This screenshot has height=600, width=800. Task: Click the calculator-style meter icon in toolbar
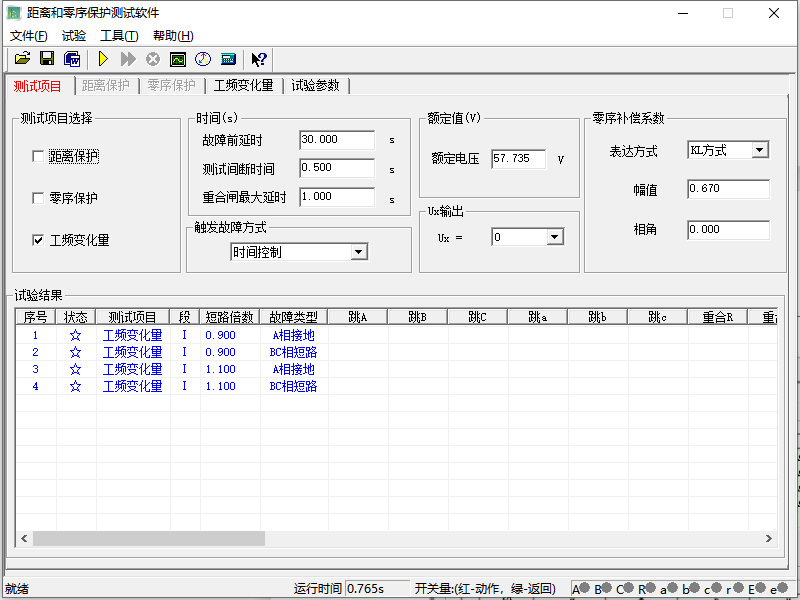pos(228,59)
